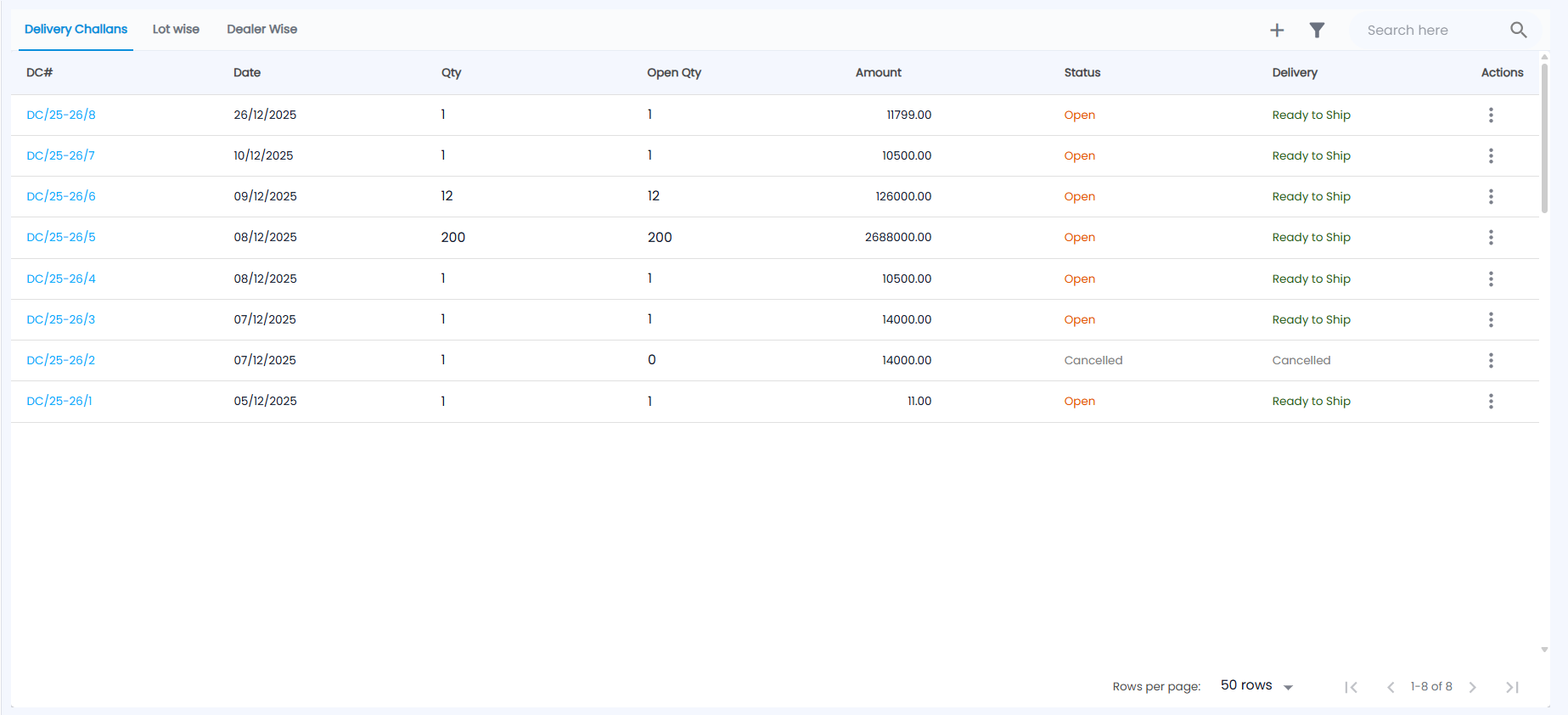Click the Date column header
The height and width of the screenshot is (715, 1568).
pos(247,73)
